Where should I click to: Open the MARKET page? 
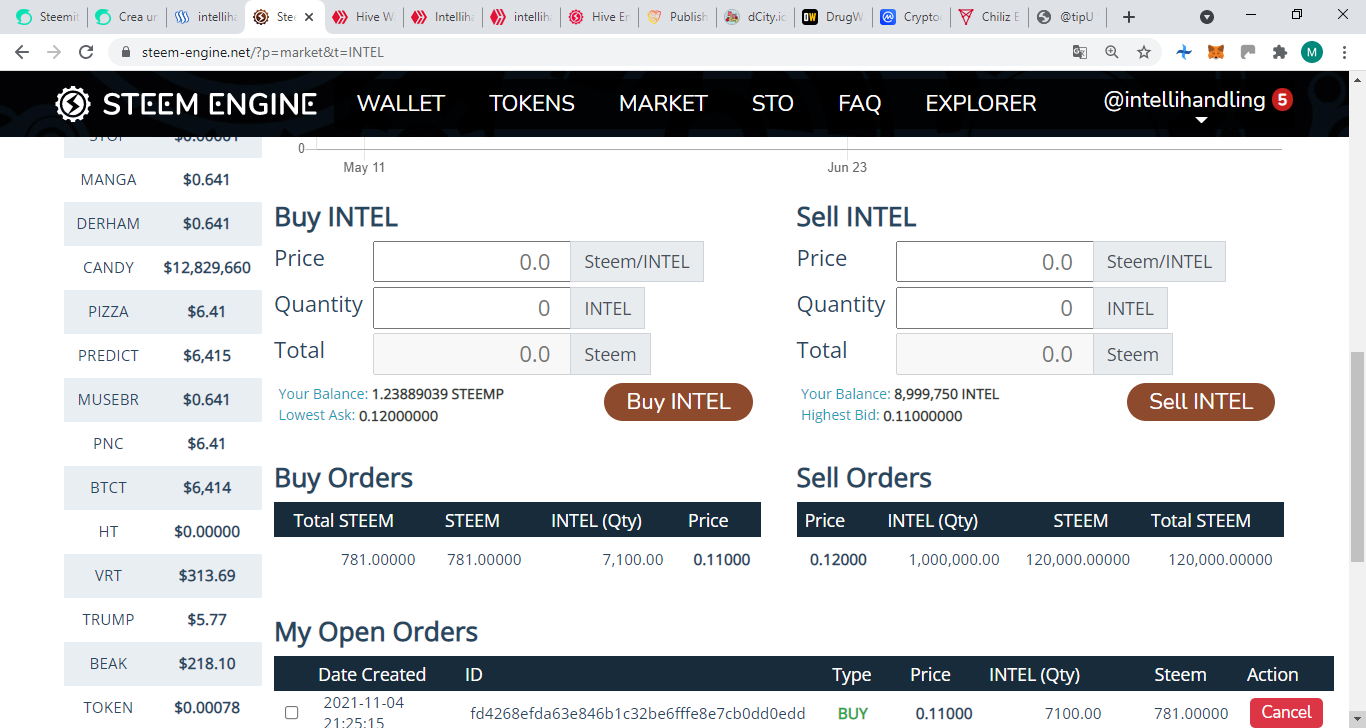[663, 103]
